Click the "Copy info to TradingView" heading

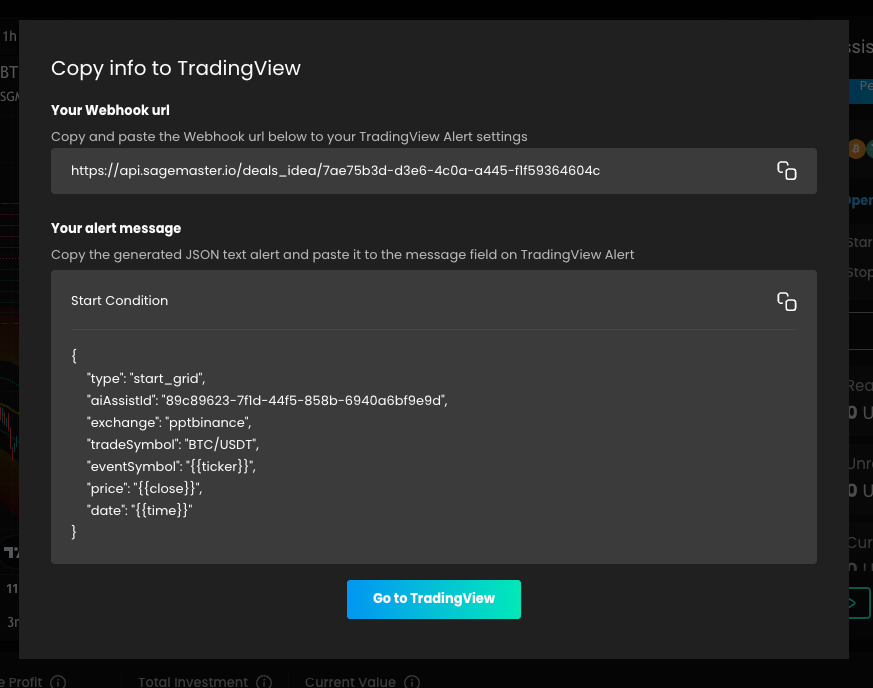176,68
